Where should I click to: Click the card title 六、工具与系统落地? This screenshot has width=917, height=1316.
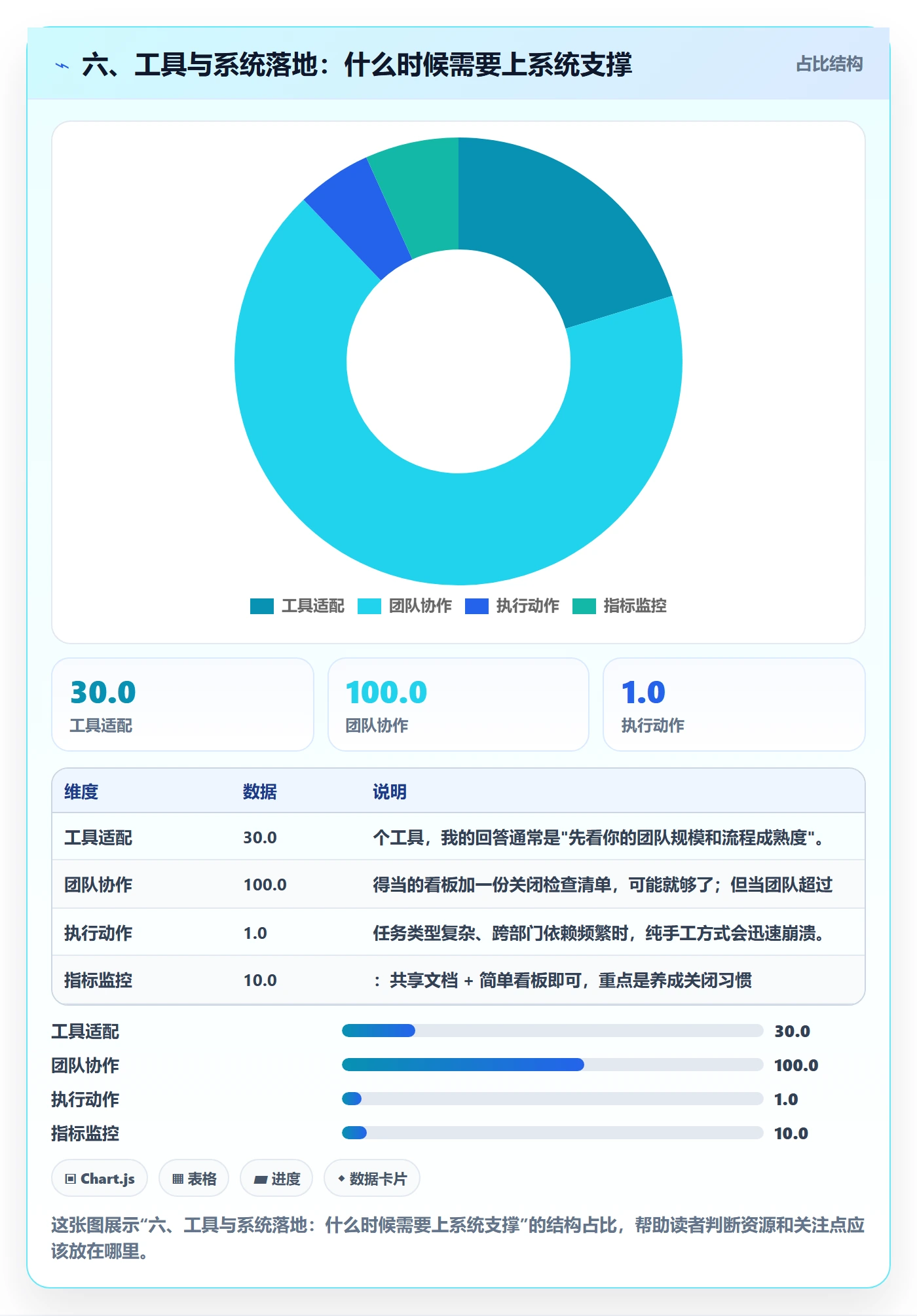coord(357,65)
